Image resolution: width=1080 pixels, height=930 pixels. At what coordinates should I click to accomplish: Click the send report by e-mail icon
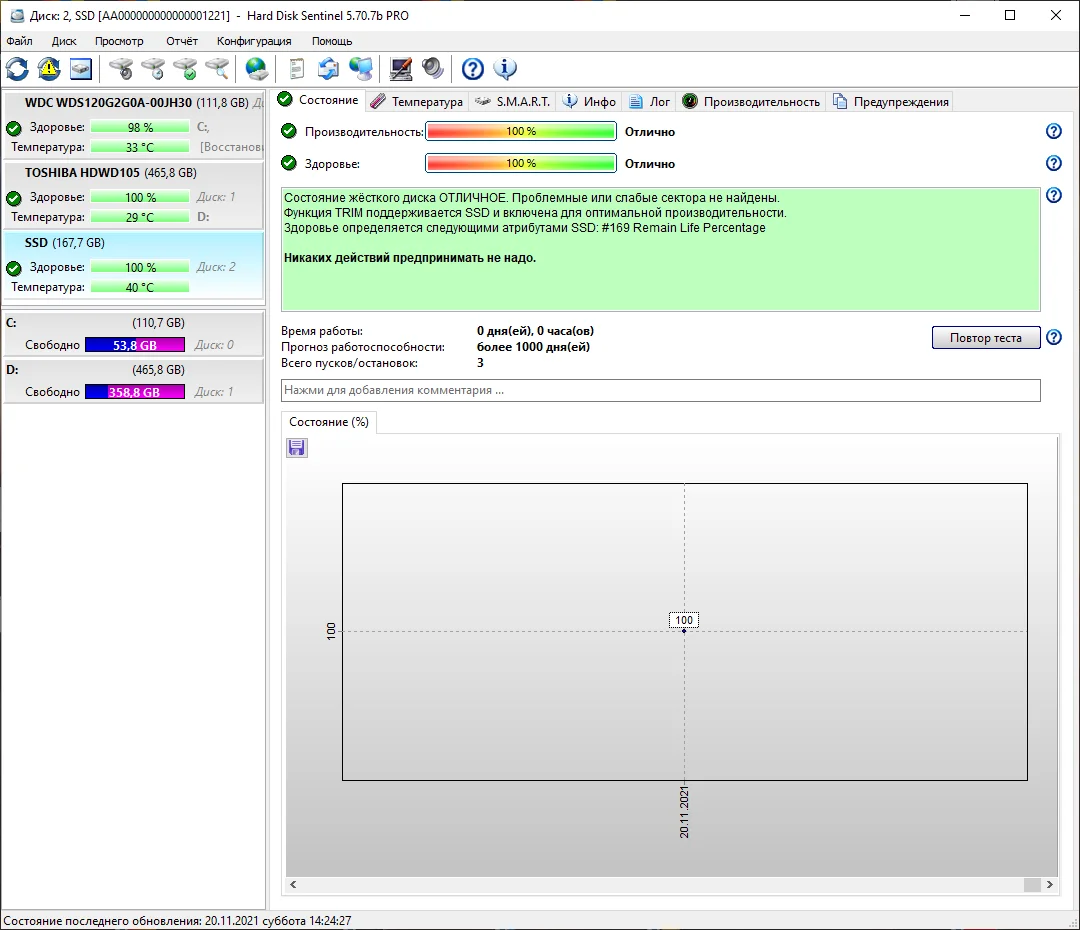coord(329,69)
